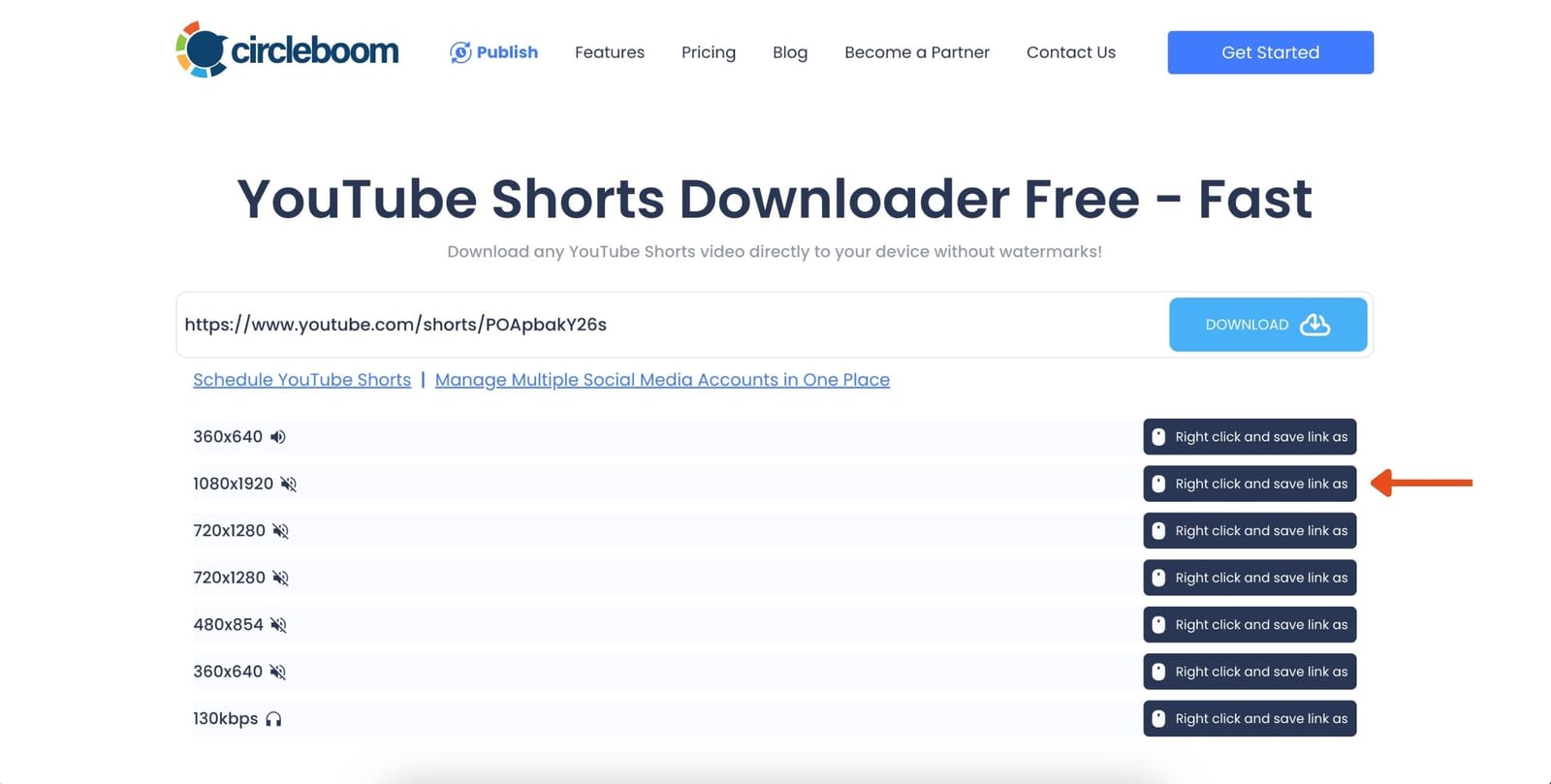Click the Circleboom logo
The height and width of the screenshot is (784, 1551).
287,49
